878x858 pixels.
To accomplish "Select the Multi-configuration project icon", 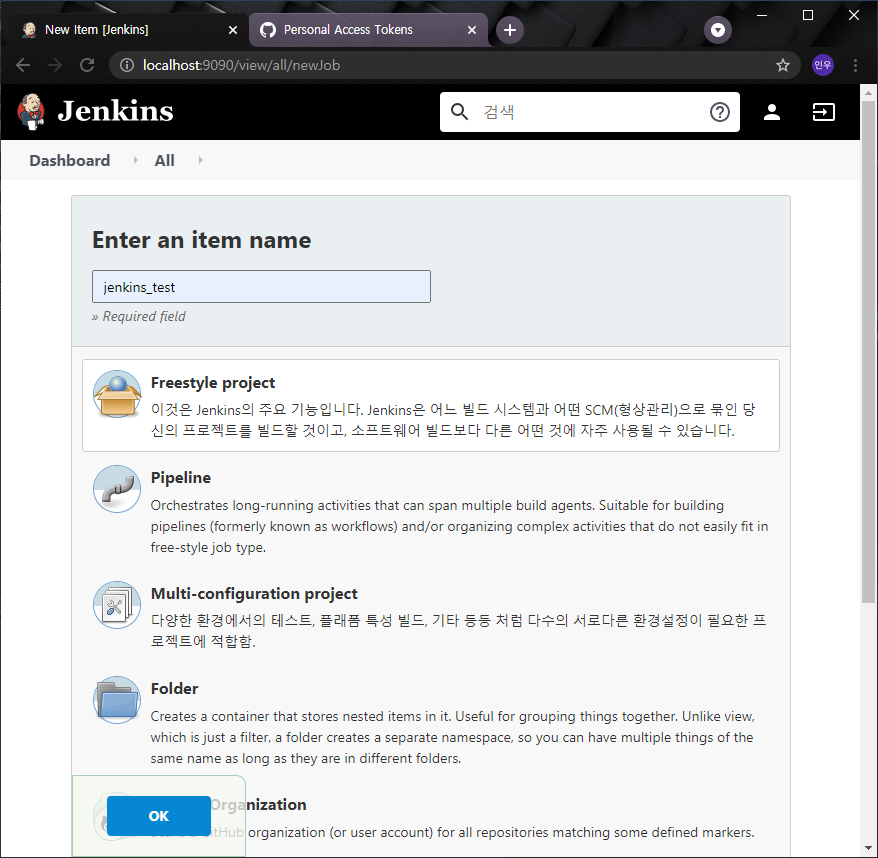I will (117, 605).
